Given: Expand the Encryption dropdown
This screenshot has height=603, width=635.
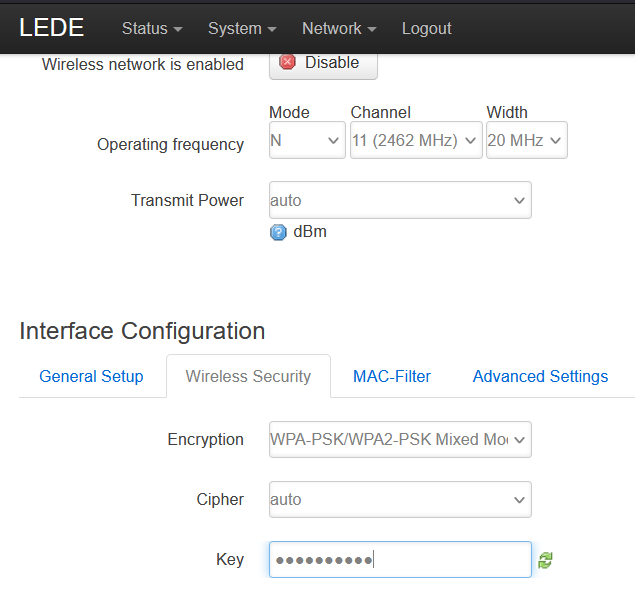Looking at the screenshot, I should [x=400, y=439].
